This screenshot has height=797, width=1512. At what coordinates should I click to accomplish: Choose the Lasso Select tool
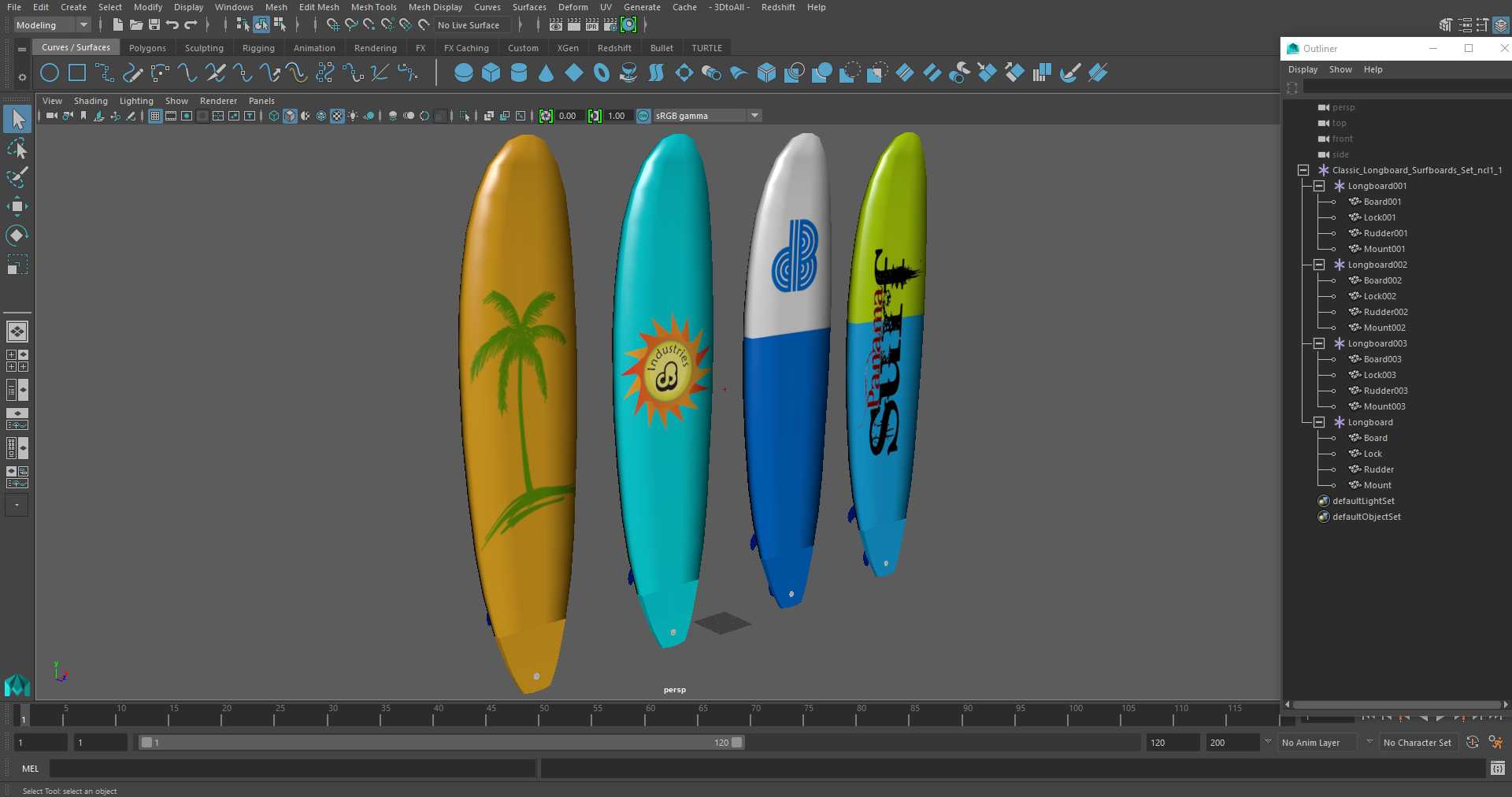17,149
